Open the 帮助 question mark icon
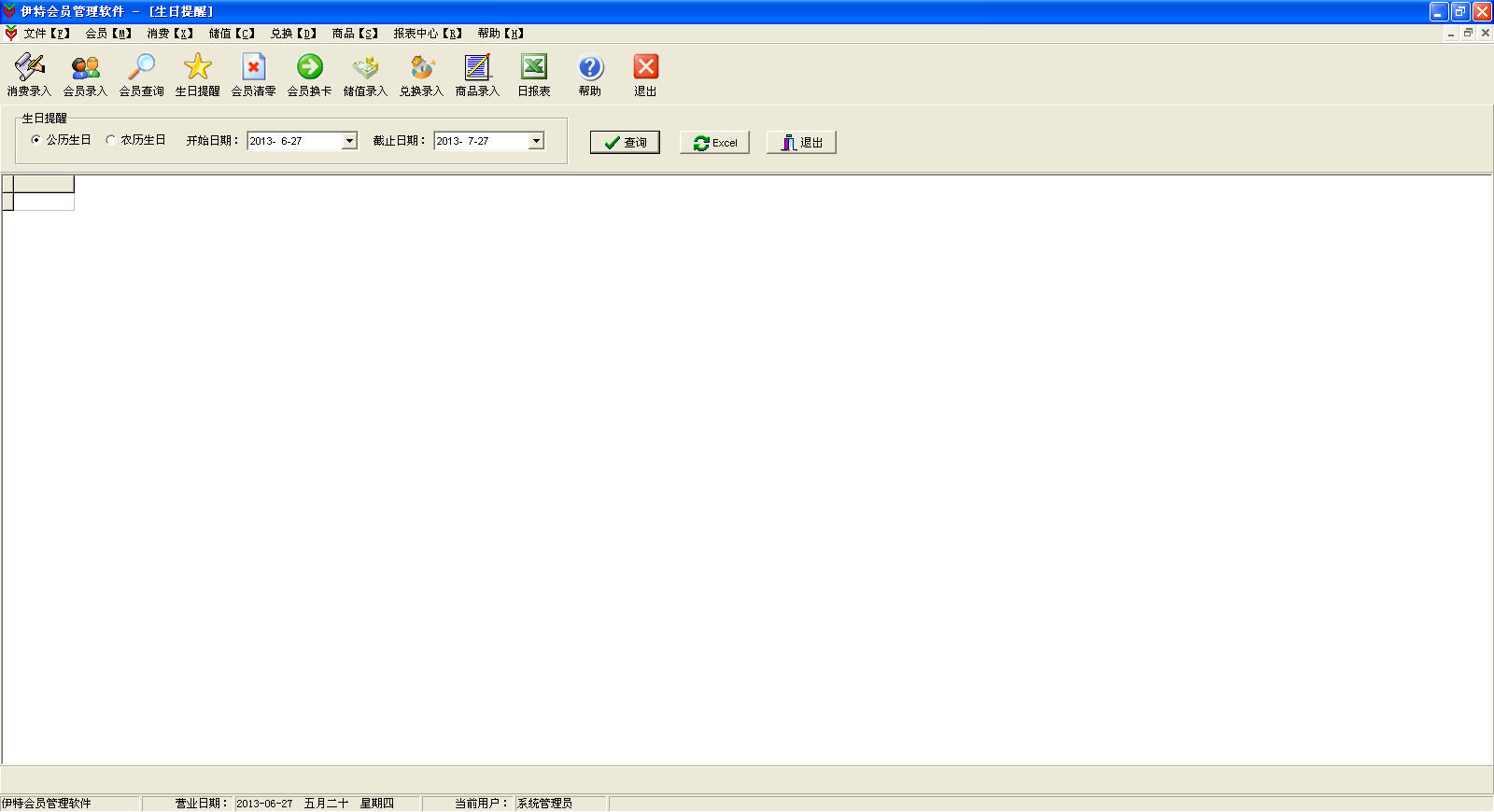The width and height of the screenshot is (1494, 812). pos(589,75)
